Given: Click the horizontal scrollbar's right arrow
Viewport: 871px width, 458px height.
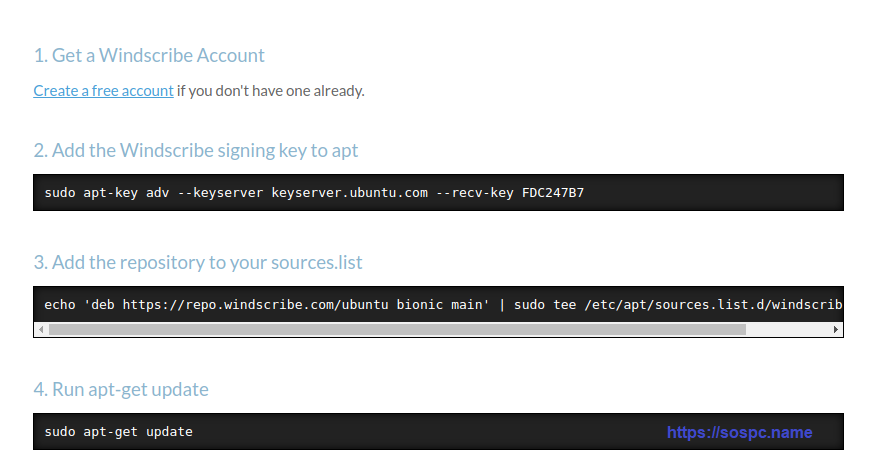Looking at the screenshot, I should click(836, 329).
